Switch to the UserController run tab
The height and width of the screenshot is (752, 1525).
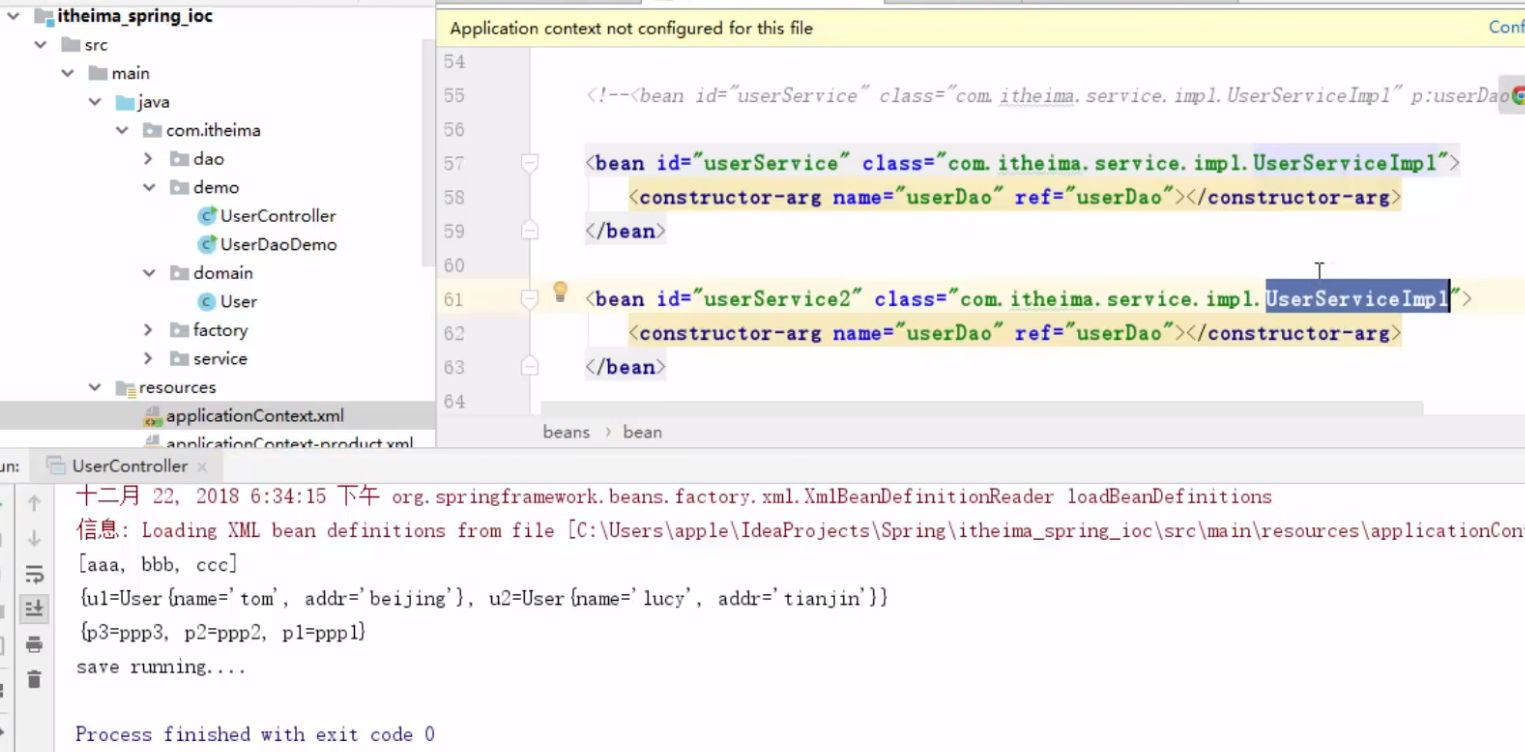(128, 465)
